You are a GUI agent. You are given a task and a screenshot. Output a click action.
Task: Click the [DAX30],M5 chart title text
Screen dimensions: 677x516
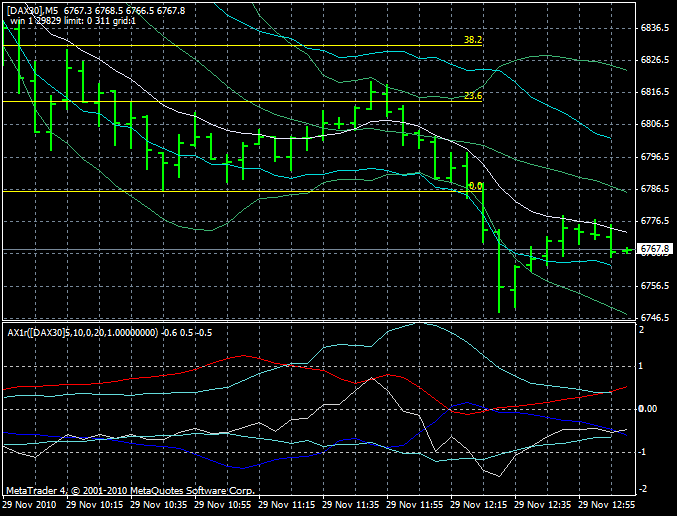coord(96,10)
